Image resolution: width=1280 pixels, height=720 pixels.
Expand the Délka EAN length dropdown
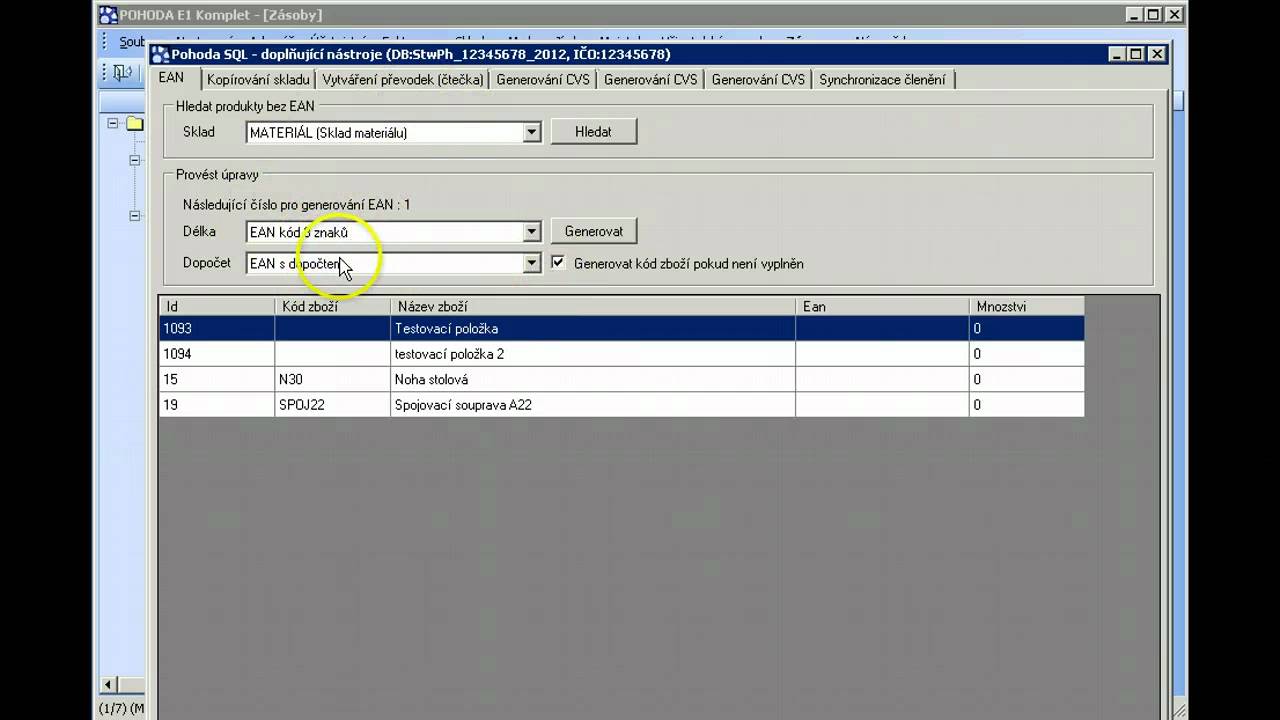532,232
